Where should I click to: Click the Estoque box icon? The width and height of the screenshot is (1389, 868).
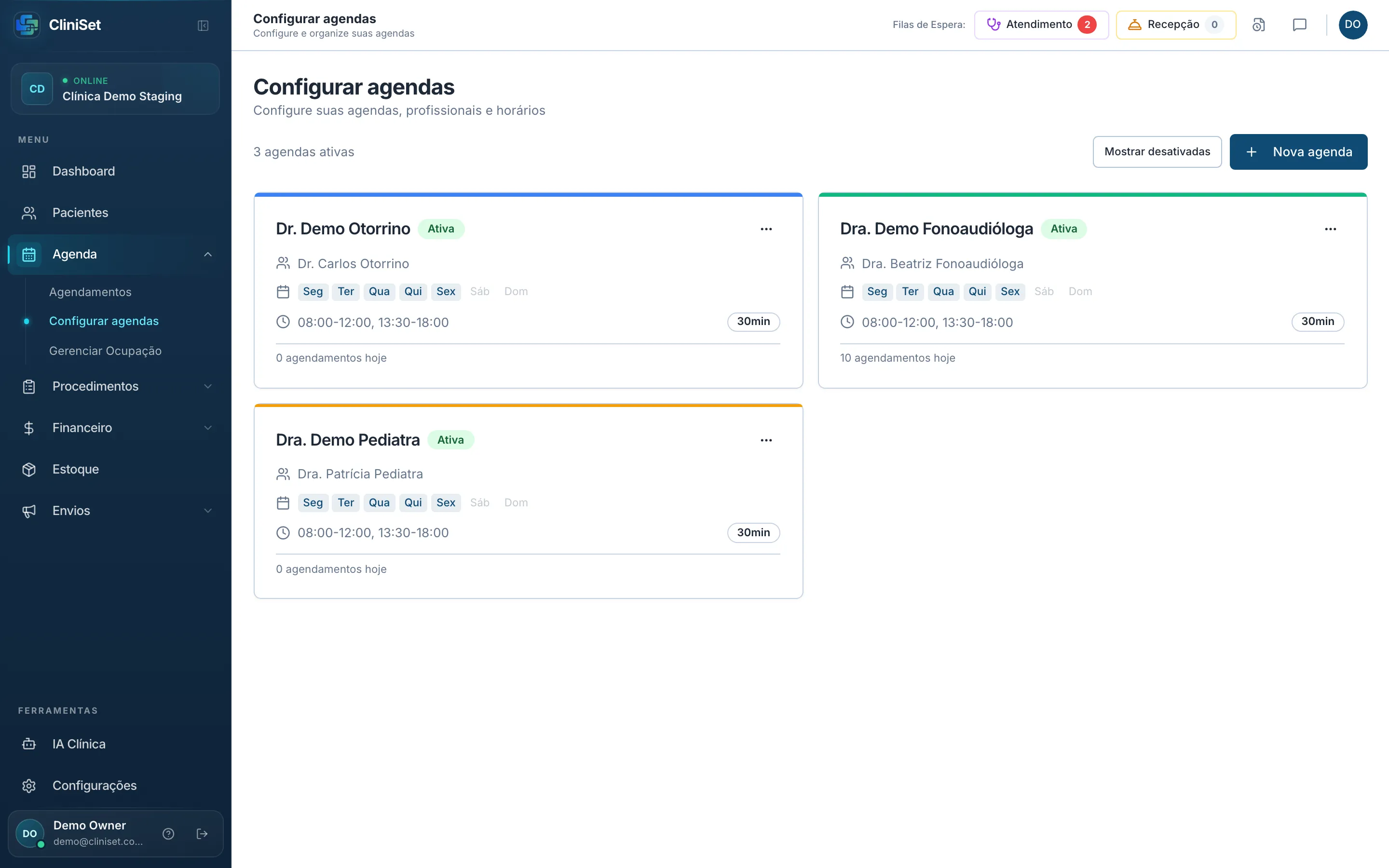(29, 470)
